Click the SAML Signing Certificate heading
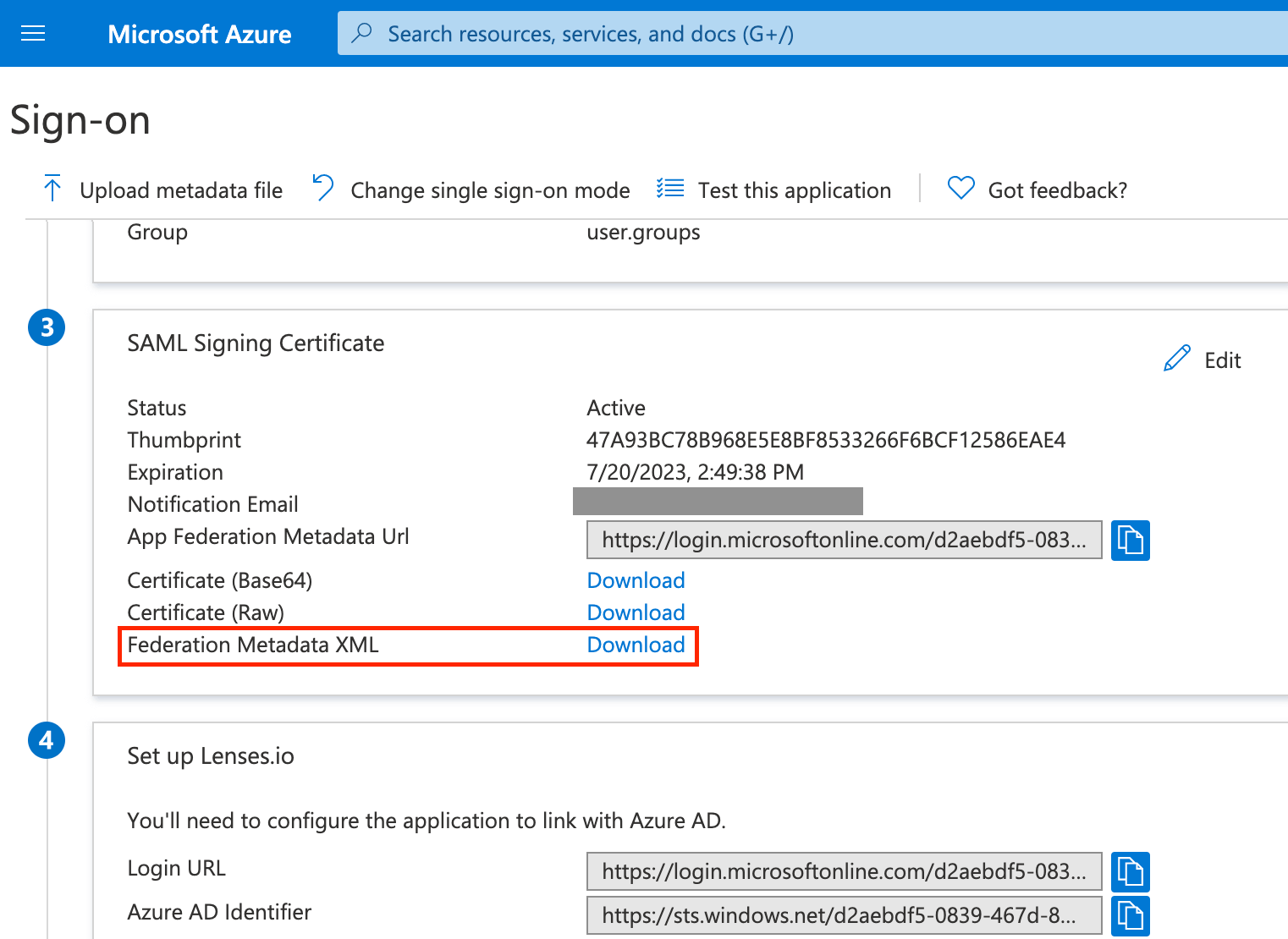This screenshot has height=939, width=1288. pos(256,343)
